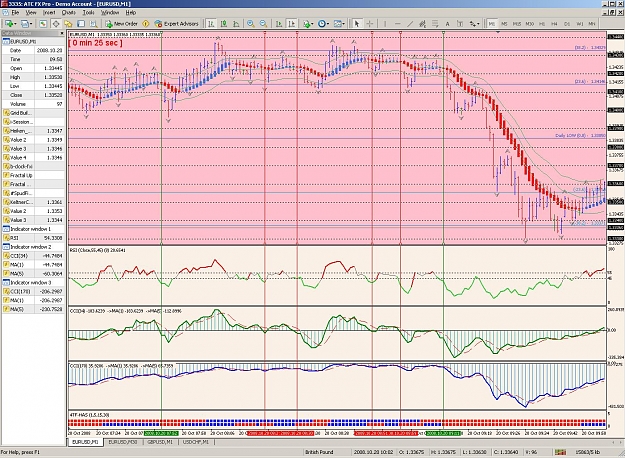Switch to the GBPUSD,M1 chart tab
This screenshot has width=625, height=458.
(x=159, y=442)
